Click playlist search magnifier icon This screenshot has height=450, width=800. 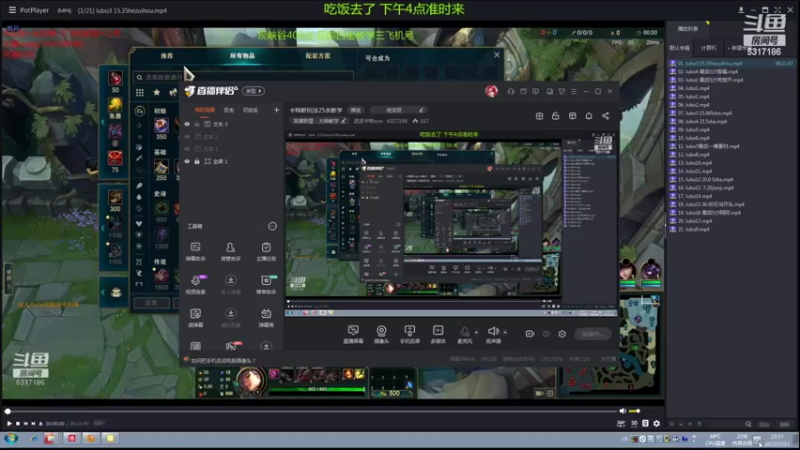click(748, 424)
